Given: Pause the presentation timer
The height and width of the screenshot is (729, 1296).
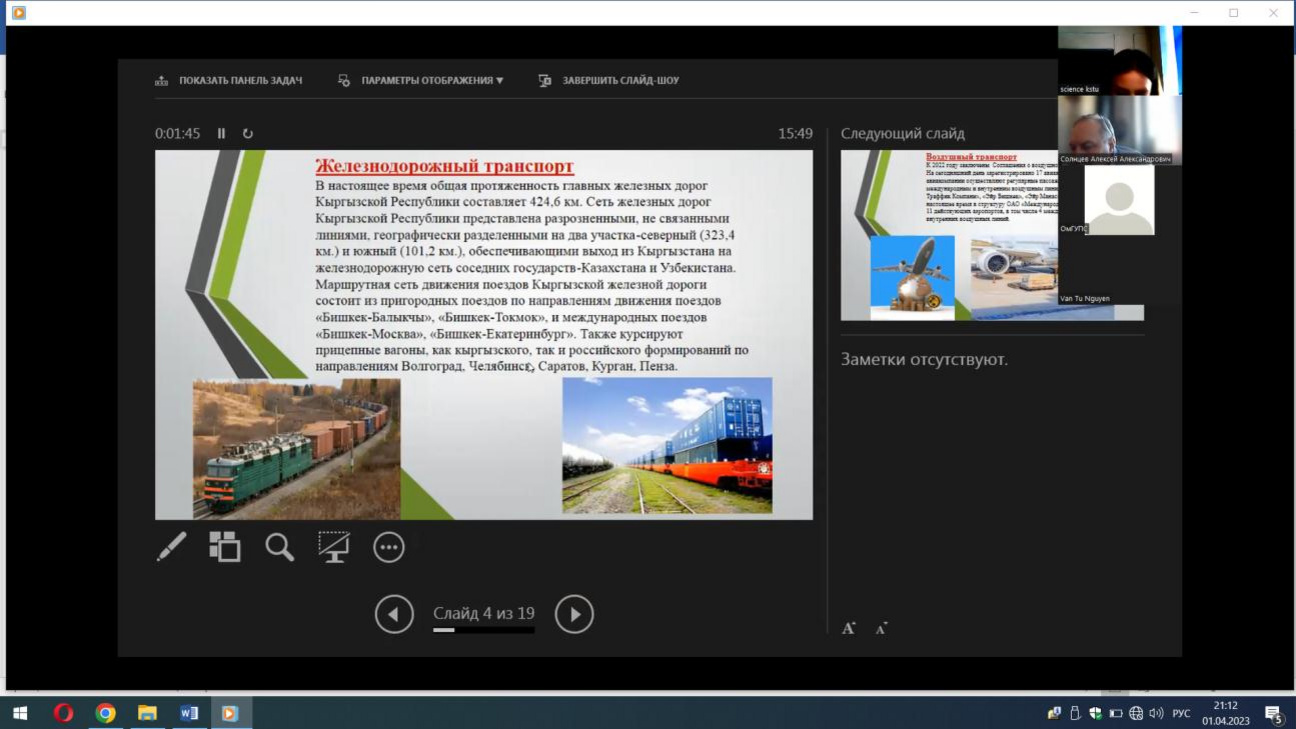Looking at the screenshot, I should pos(222,134).
